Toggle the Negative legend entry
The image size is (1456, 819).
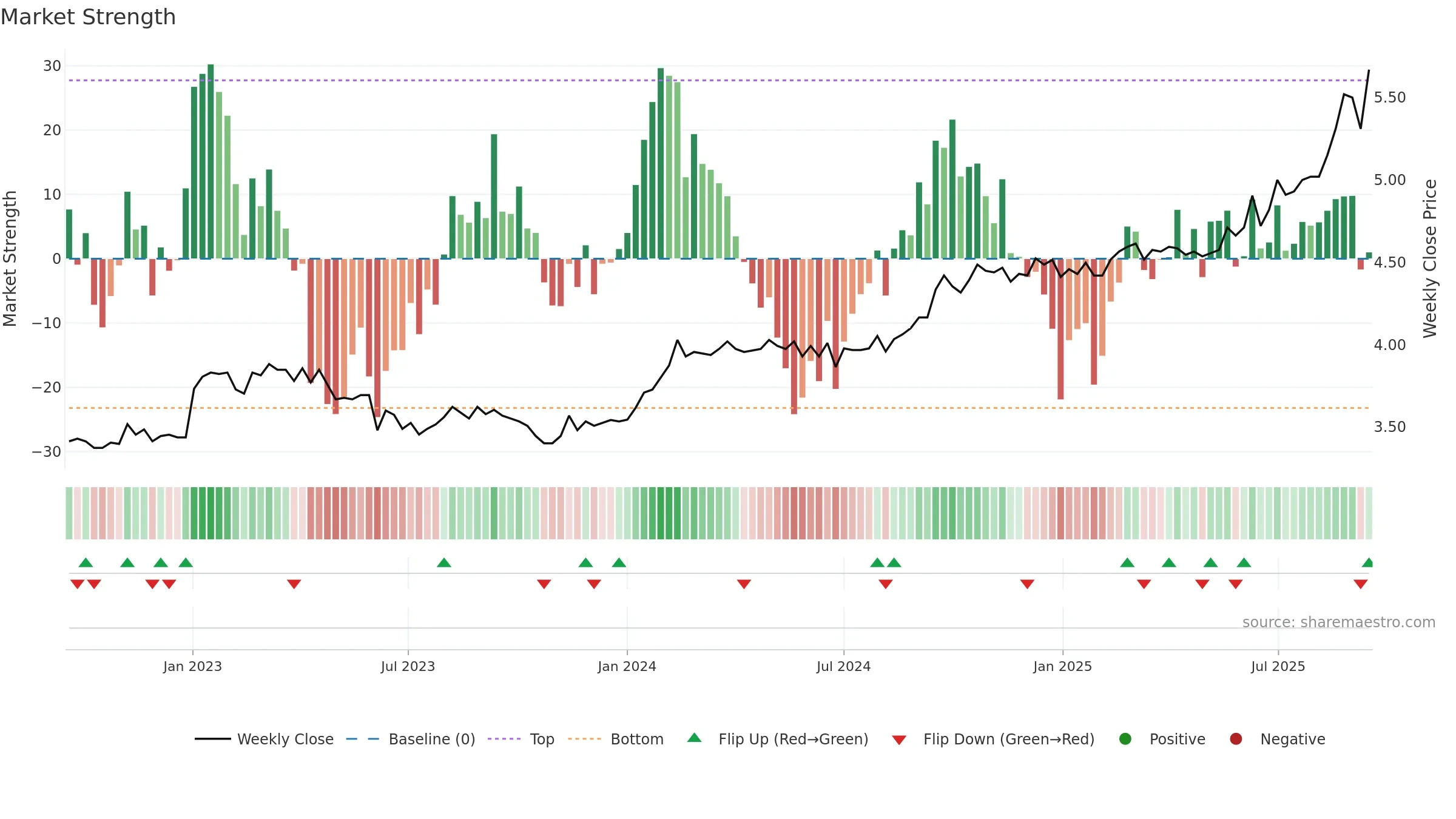click(x=1278, y=739)
